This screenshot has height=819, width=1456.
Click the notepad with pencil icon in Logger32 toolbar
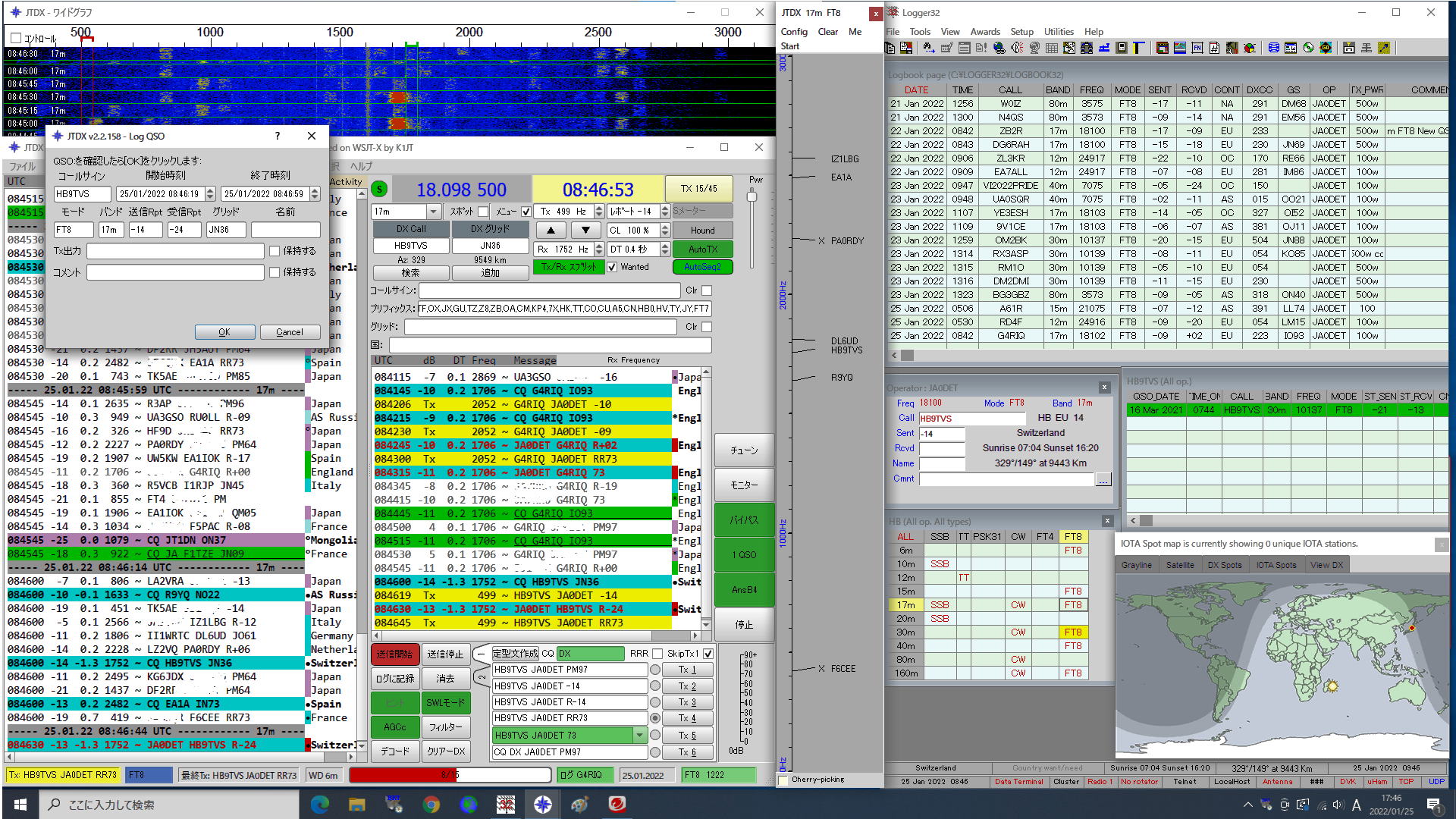point(946,48)
